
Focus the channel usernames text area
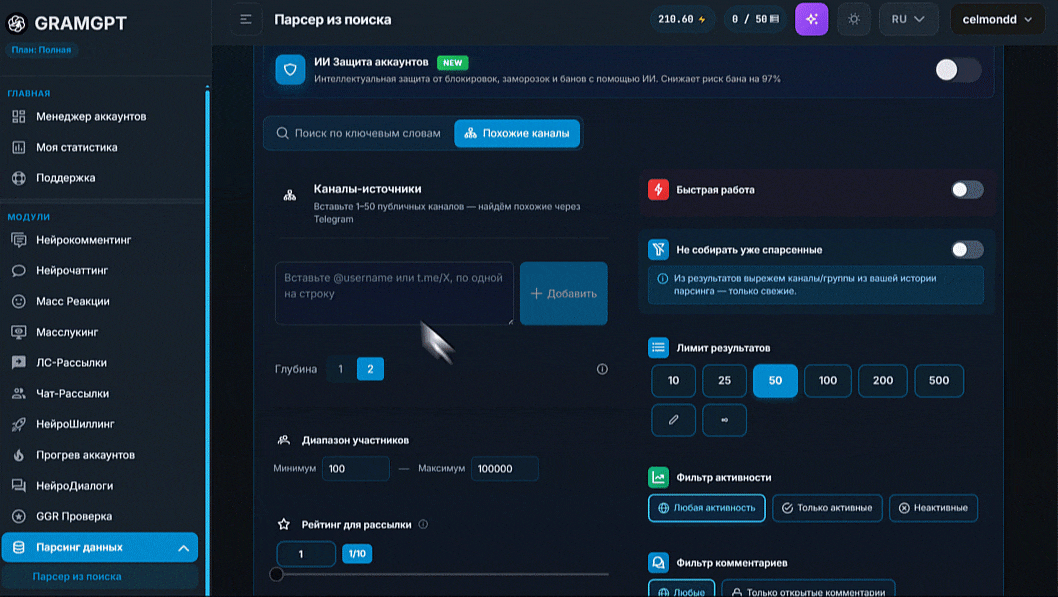(x=394, y=293)
